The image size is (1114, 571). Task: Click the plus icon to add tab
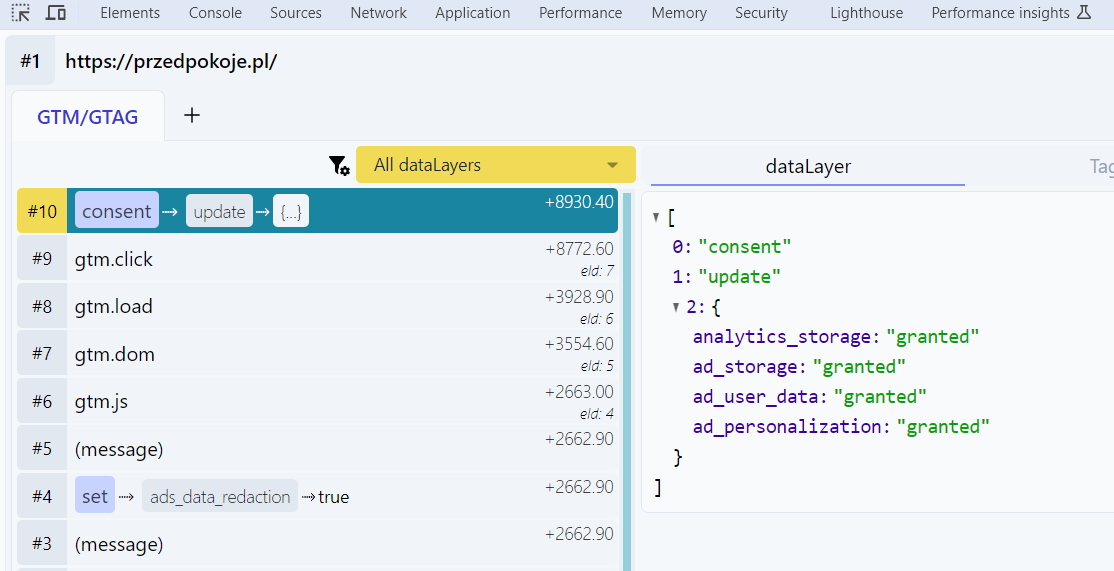pos(192,116)
